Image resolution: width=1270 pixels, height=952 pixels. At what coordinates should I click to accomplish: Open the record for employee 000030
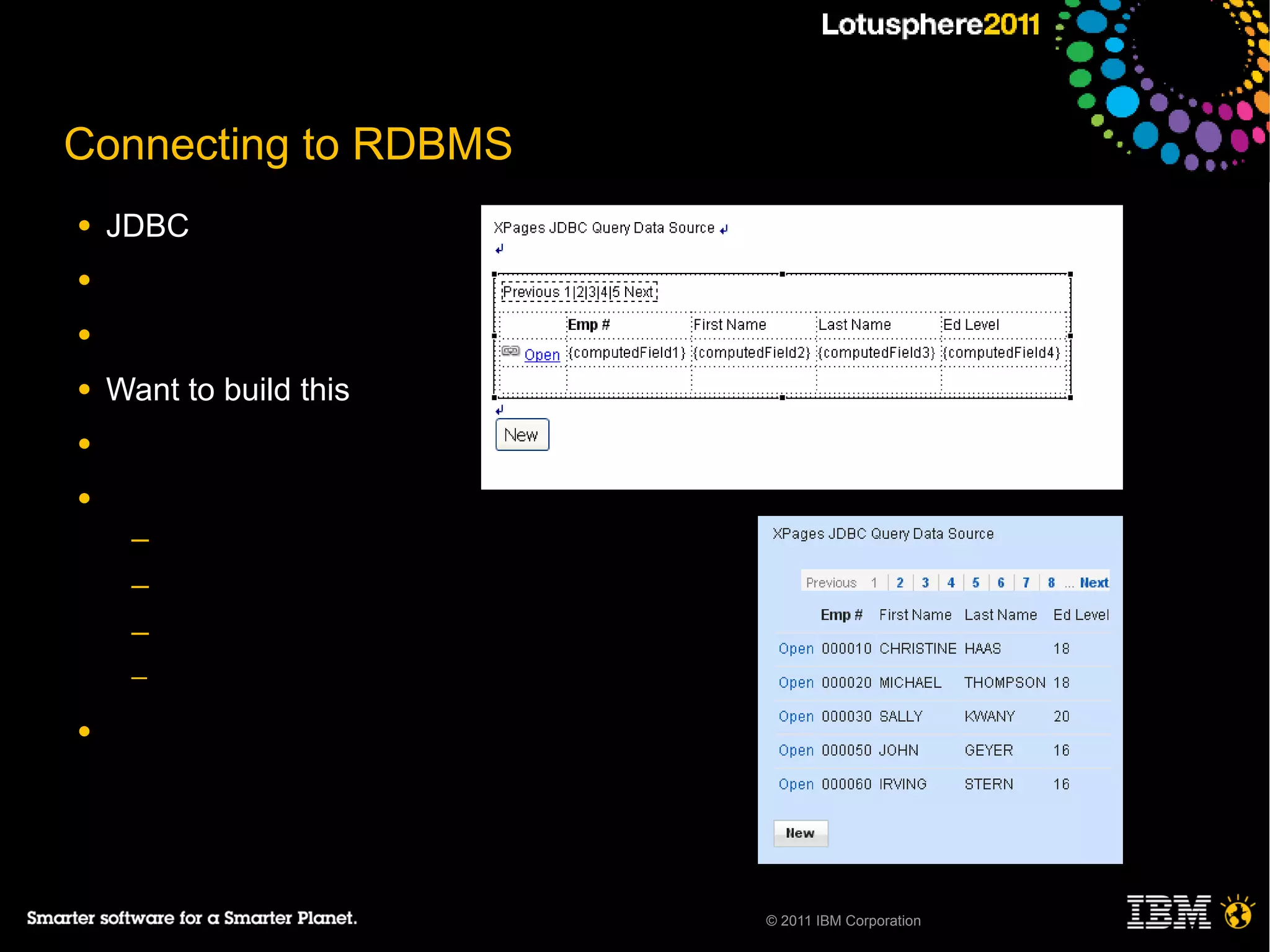coord(796,716)
